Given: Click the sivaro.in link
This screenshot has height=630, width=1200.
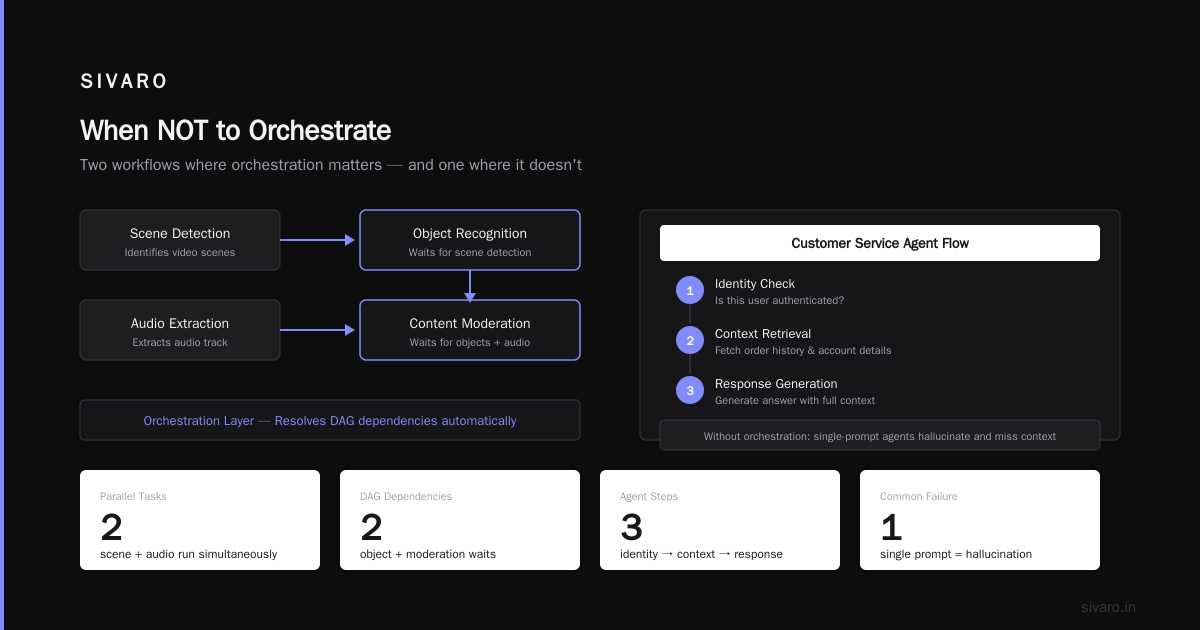Looking at the screenshot, I should coord(1108,607).
